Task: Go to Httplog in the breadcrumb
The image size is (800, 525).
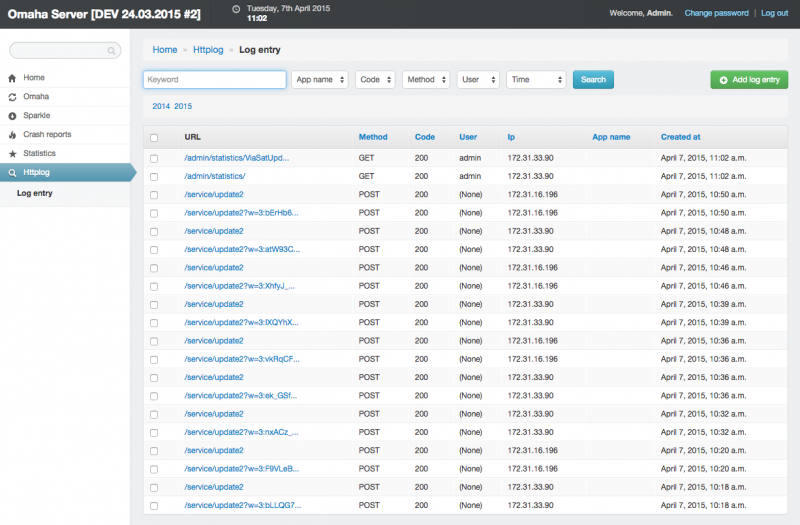Action: click(208, 49)
